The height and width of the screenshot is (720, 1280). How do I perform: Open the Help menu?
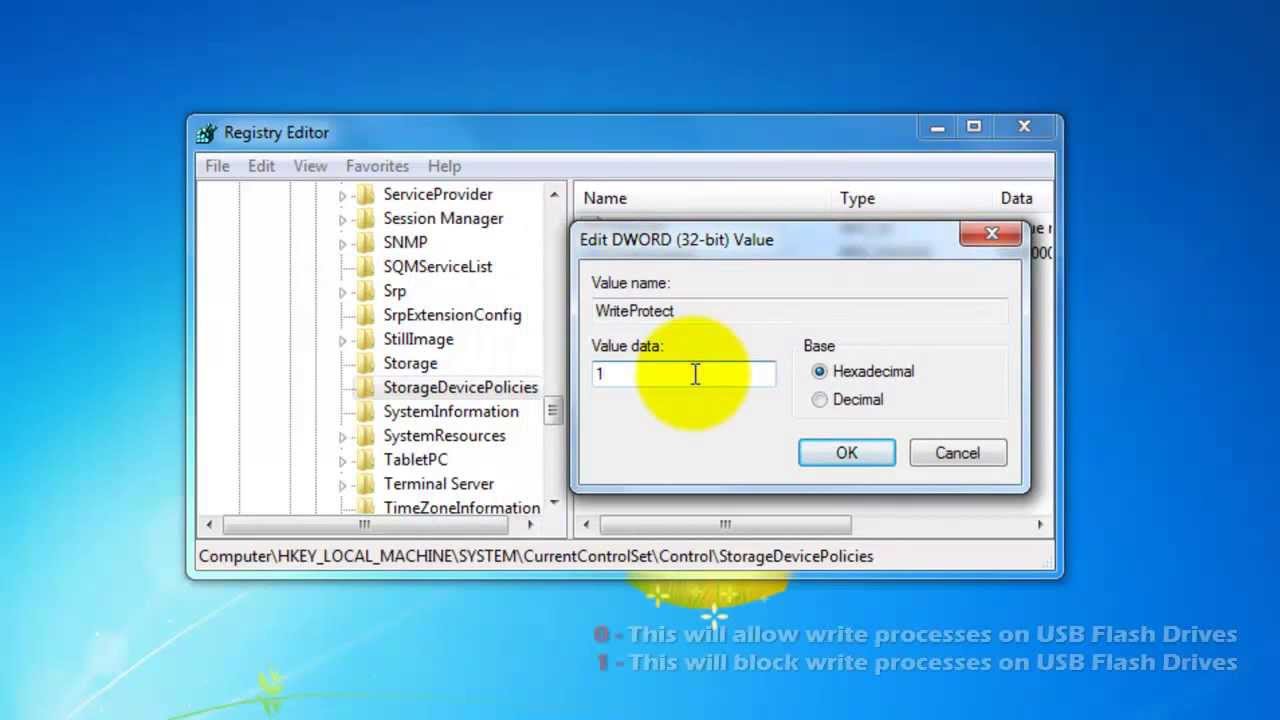[x=444, y=166]
